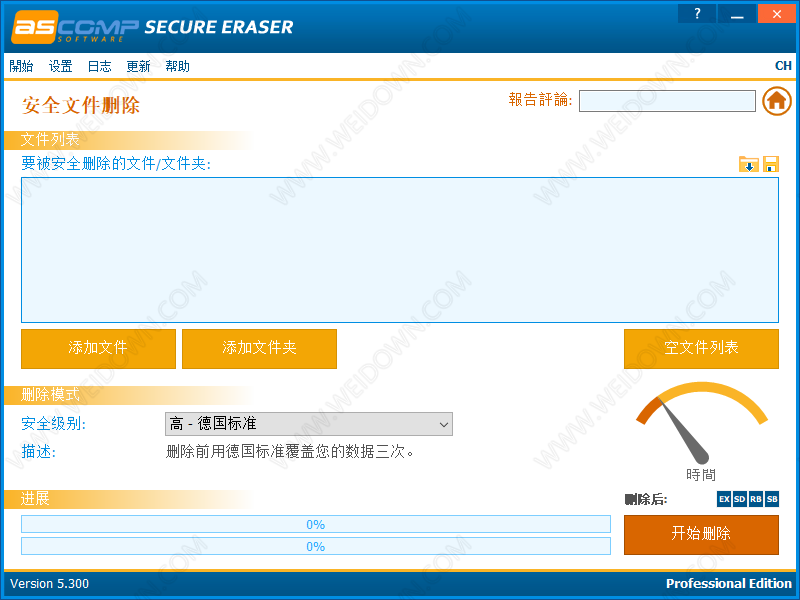The image size is (800, 600).
Task: Open the 更新 menu
Action: 138,66
